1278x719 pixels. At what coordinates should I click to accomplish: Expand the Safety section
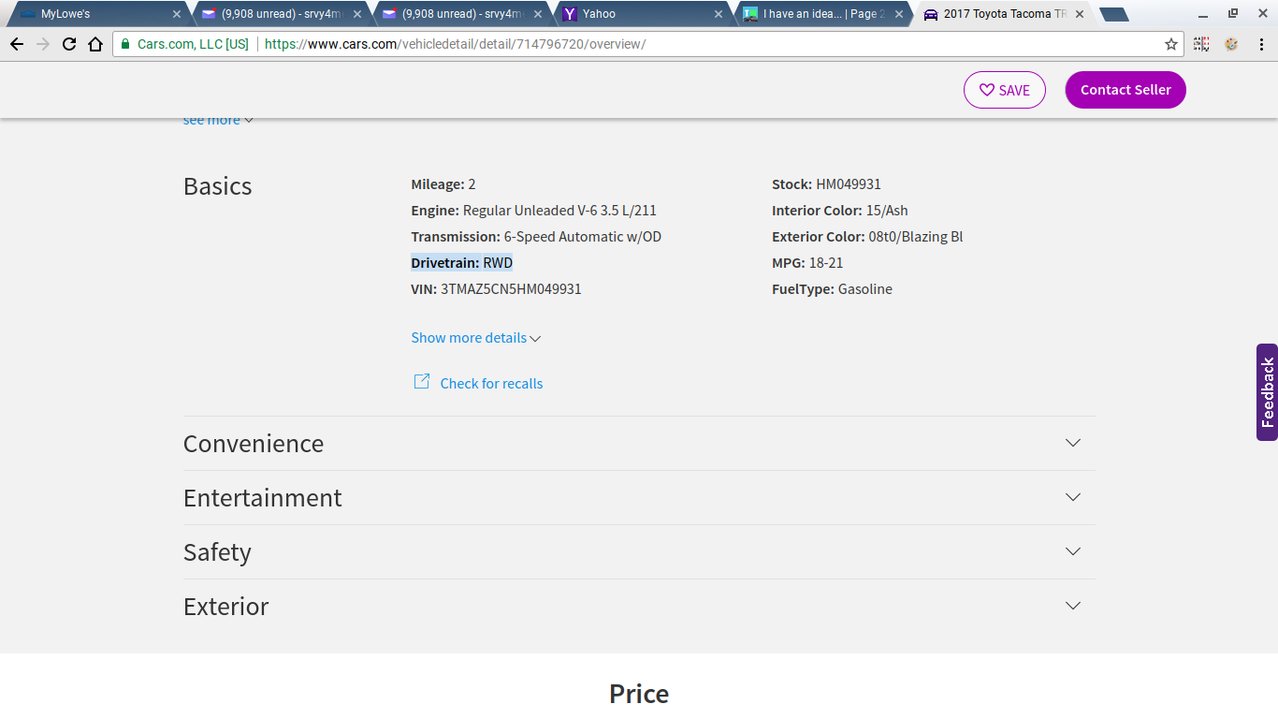(639, 552)
